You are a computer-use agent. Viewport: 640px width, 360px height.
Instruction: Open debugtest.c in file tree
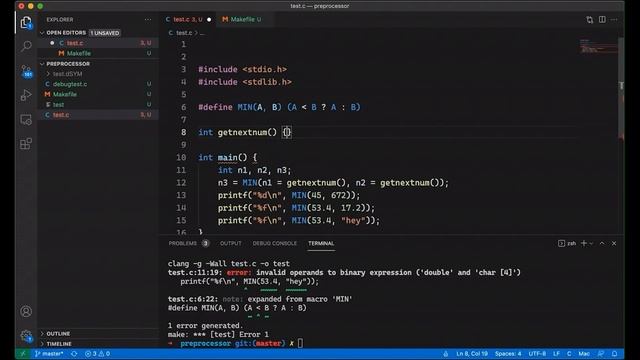click(x=98, y=84)
